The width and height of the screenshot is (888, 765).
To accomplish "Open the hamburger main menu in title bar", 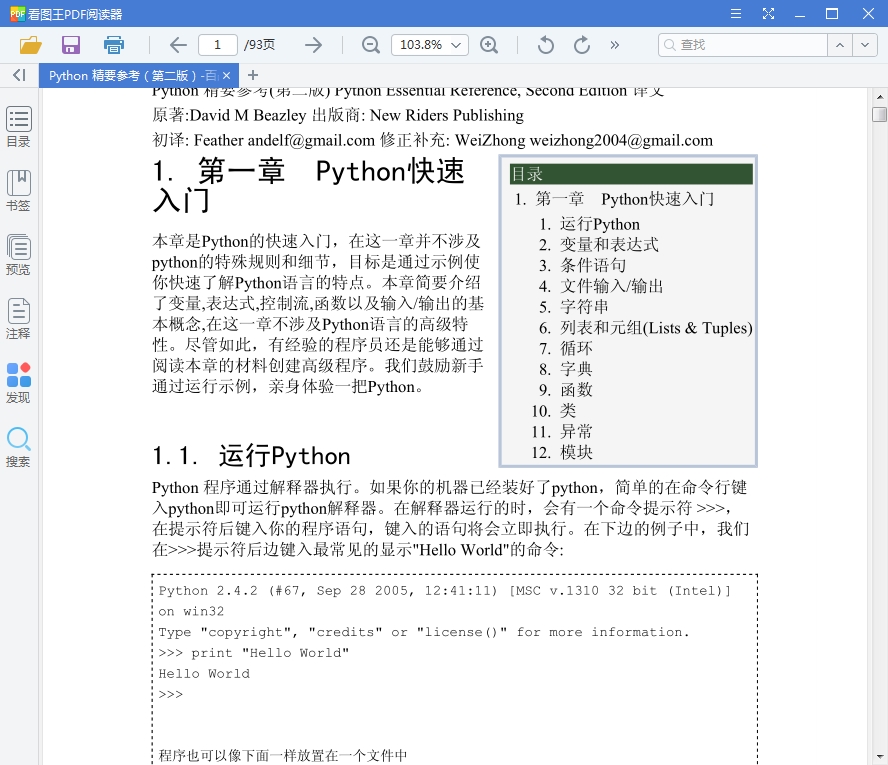I will (736, 14).
